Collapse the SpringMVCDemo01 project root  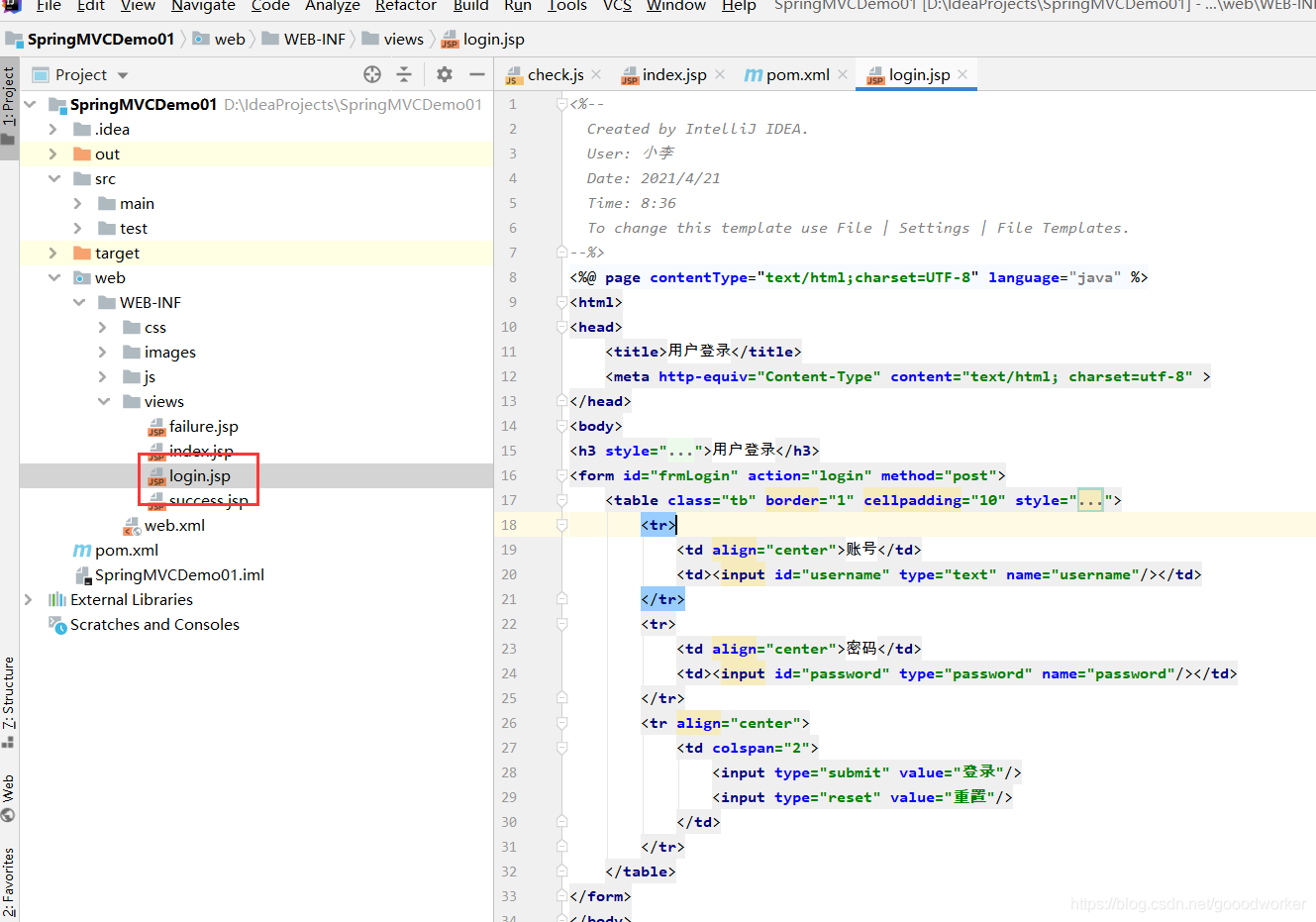31,104
